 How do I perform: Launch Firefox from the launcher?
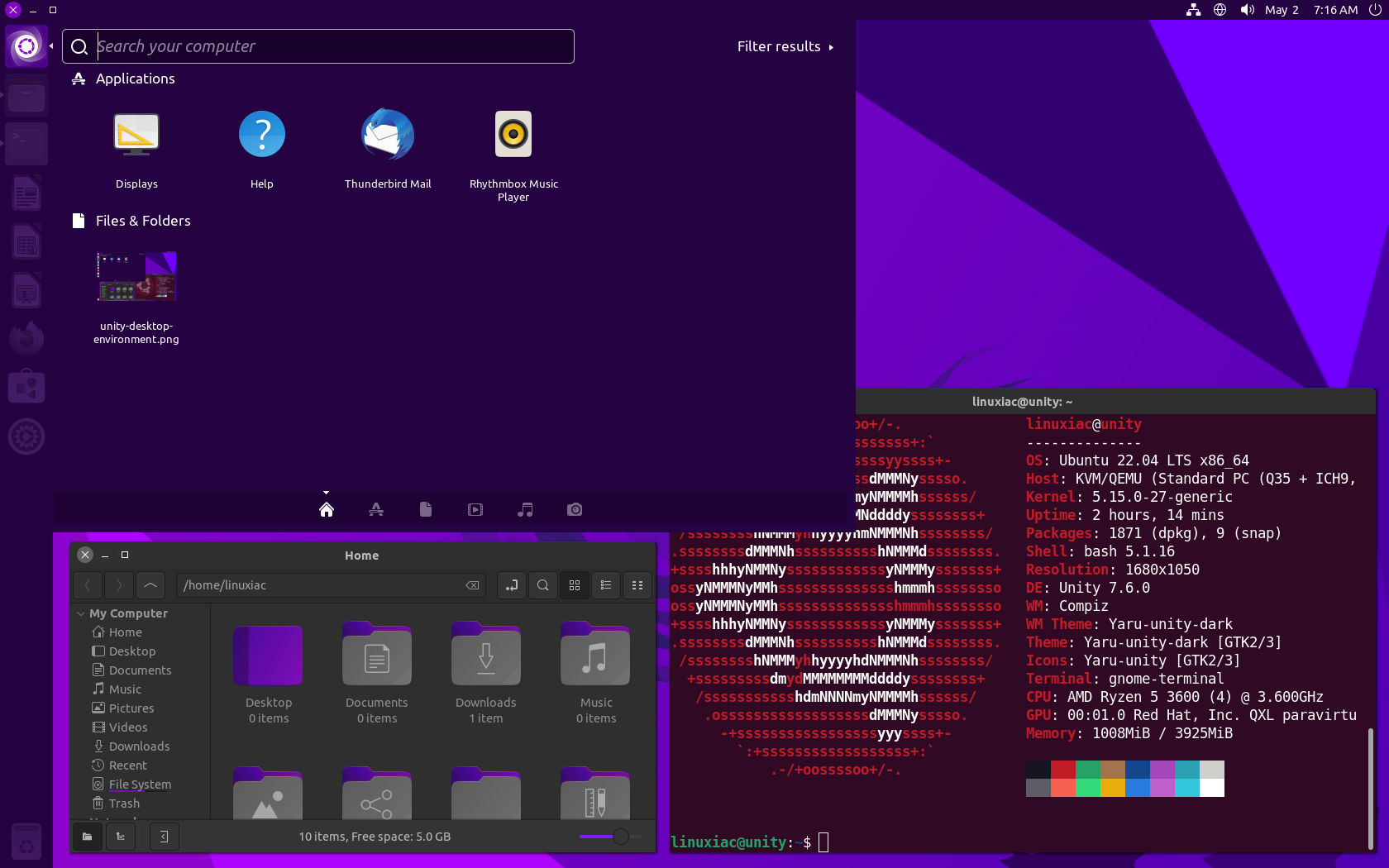coord(26,339)
